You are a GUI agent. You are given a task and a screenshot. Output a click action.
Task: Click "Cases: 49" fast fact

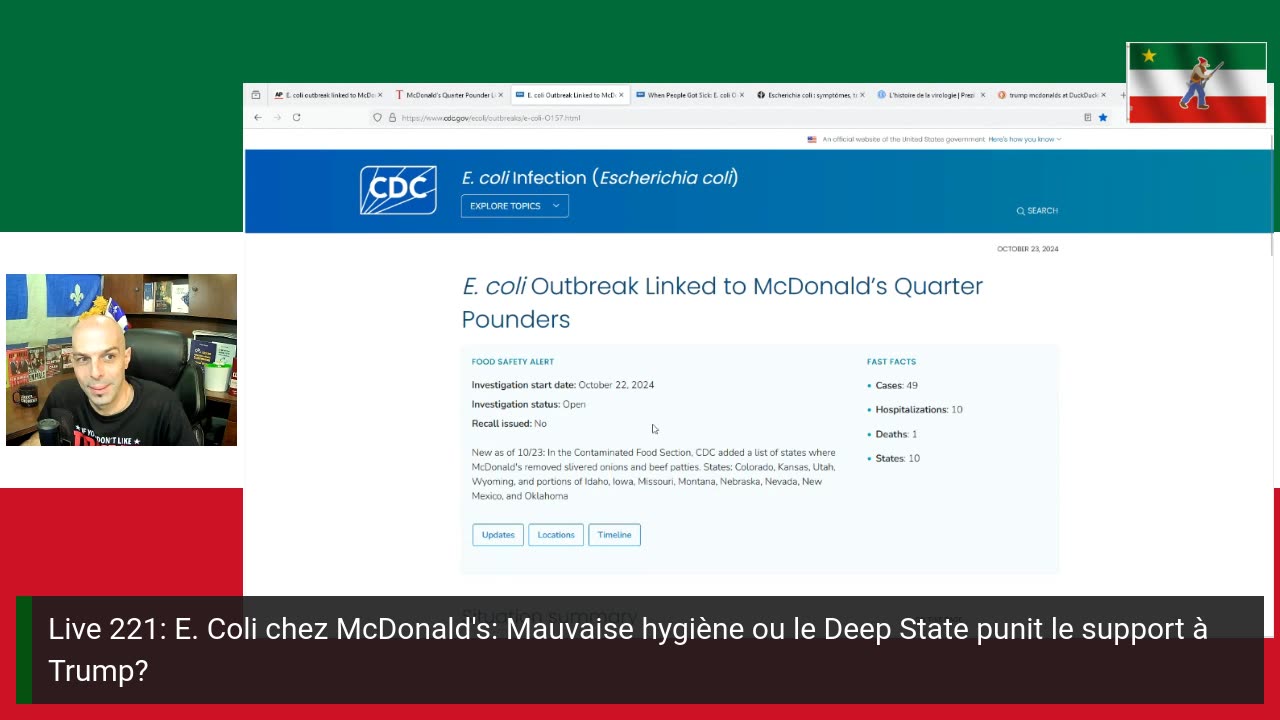(896, 385)
